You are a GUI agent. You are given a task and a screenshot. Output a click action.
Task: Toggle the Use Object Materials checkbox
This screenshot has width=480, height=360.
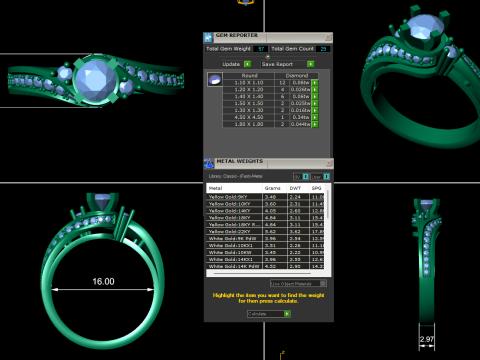(323, 283)
